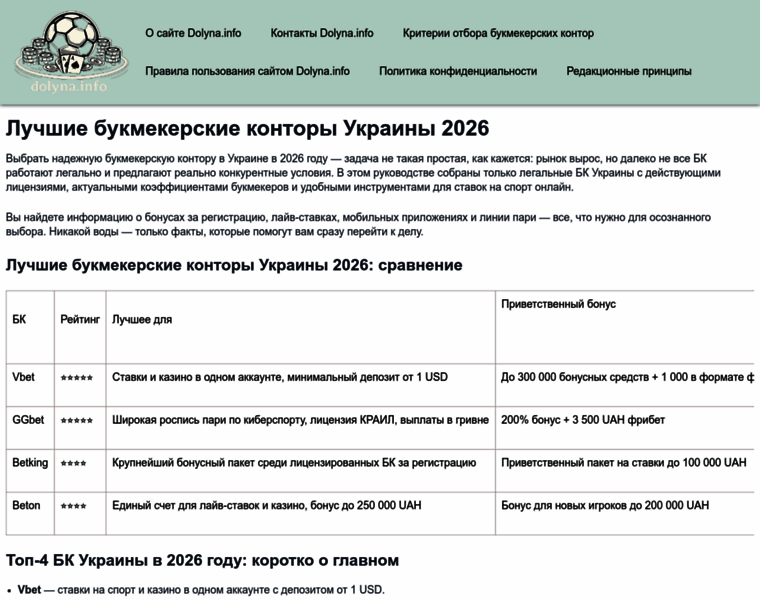Open 'Политика конфиденциальности' page
This screenshot has height=600, width=760.
click(458, 71)
